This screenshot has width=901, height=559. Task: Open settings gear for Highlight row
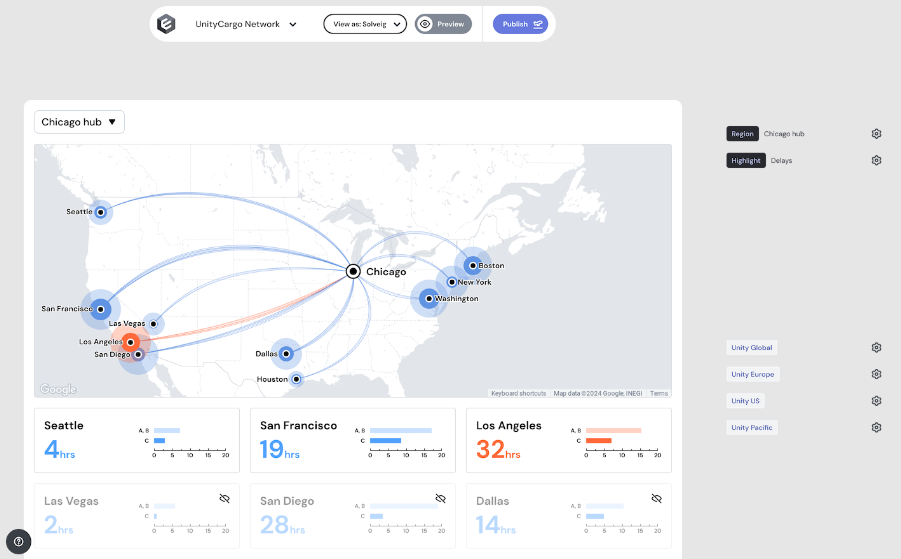coord(876,160)
